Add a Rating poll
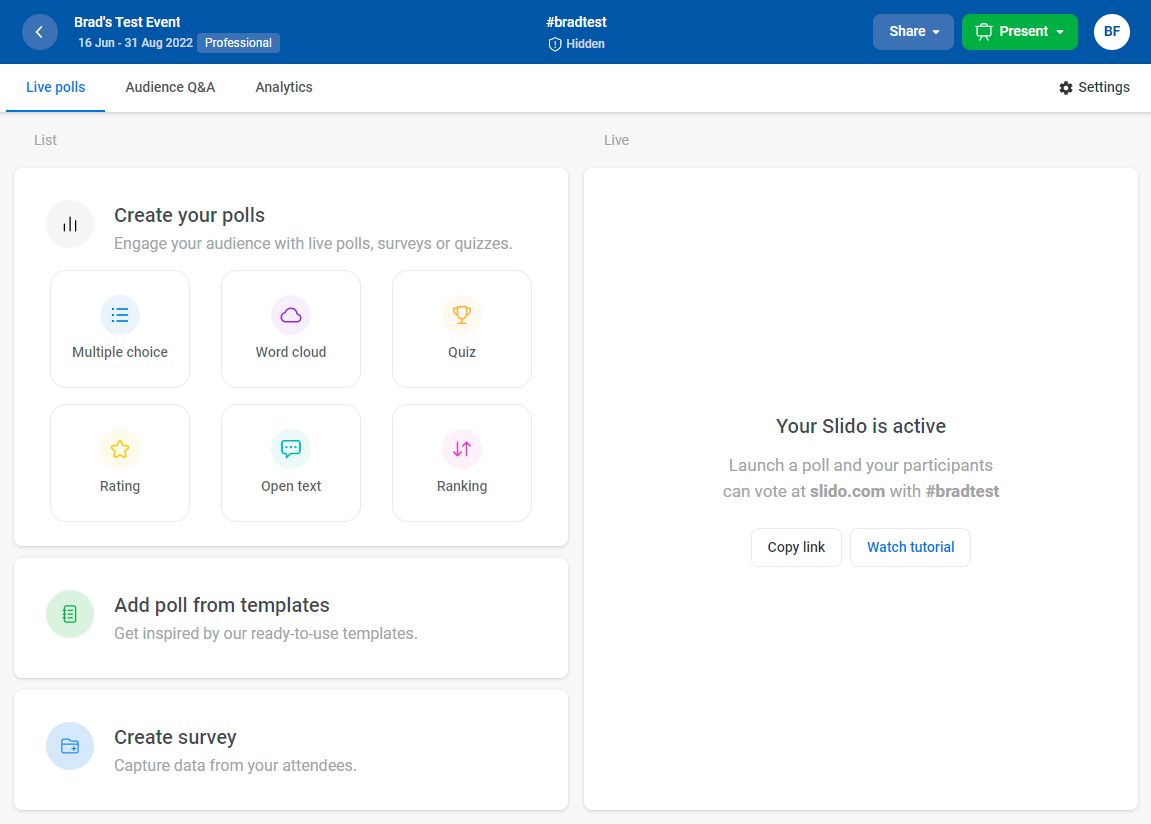The image size is (1151, 824). pos(119,462)
